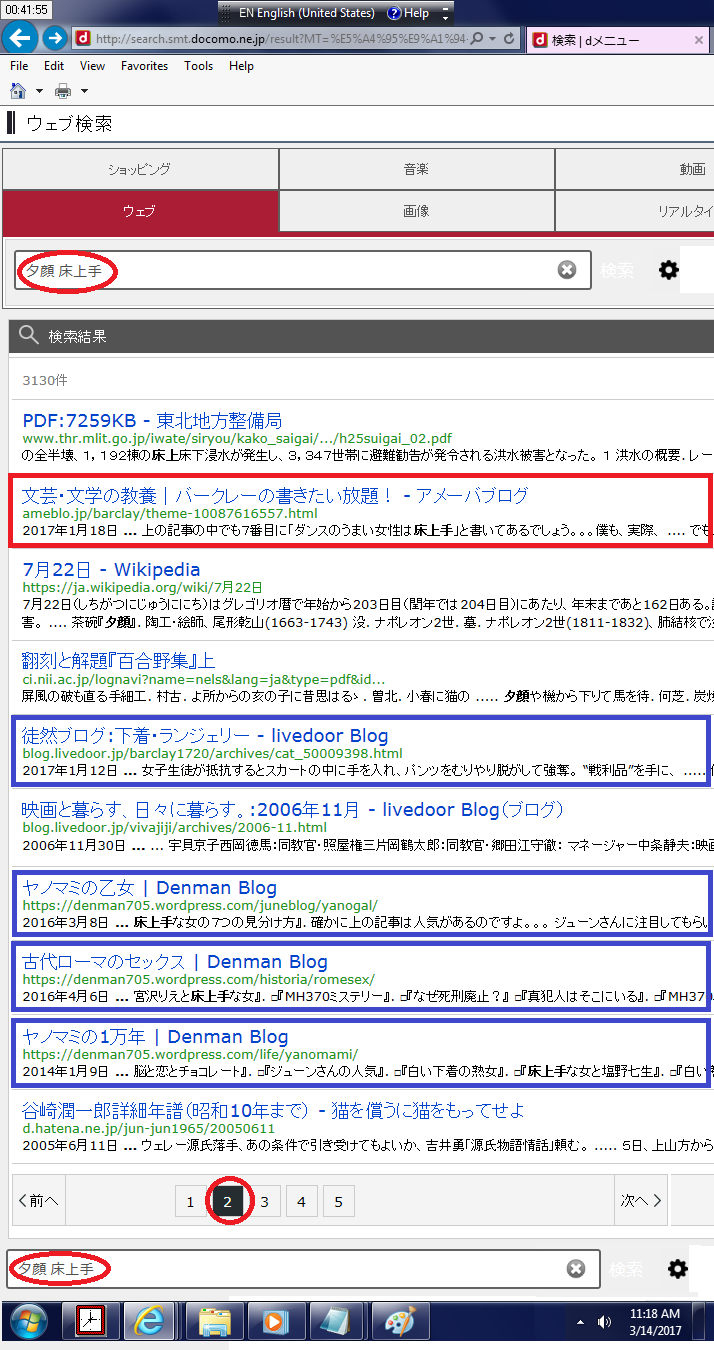Open ヤノマミの乙女 Denman Blog result
The height and width of the screenshot is (1350, 714).
pos(150,887)
